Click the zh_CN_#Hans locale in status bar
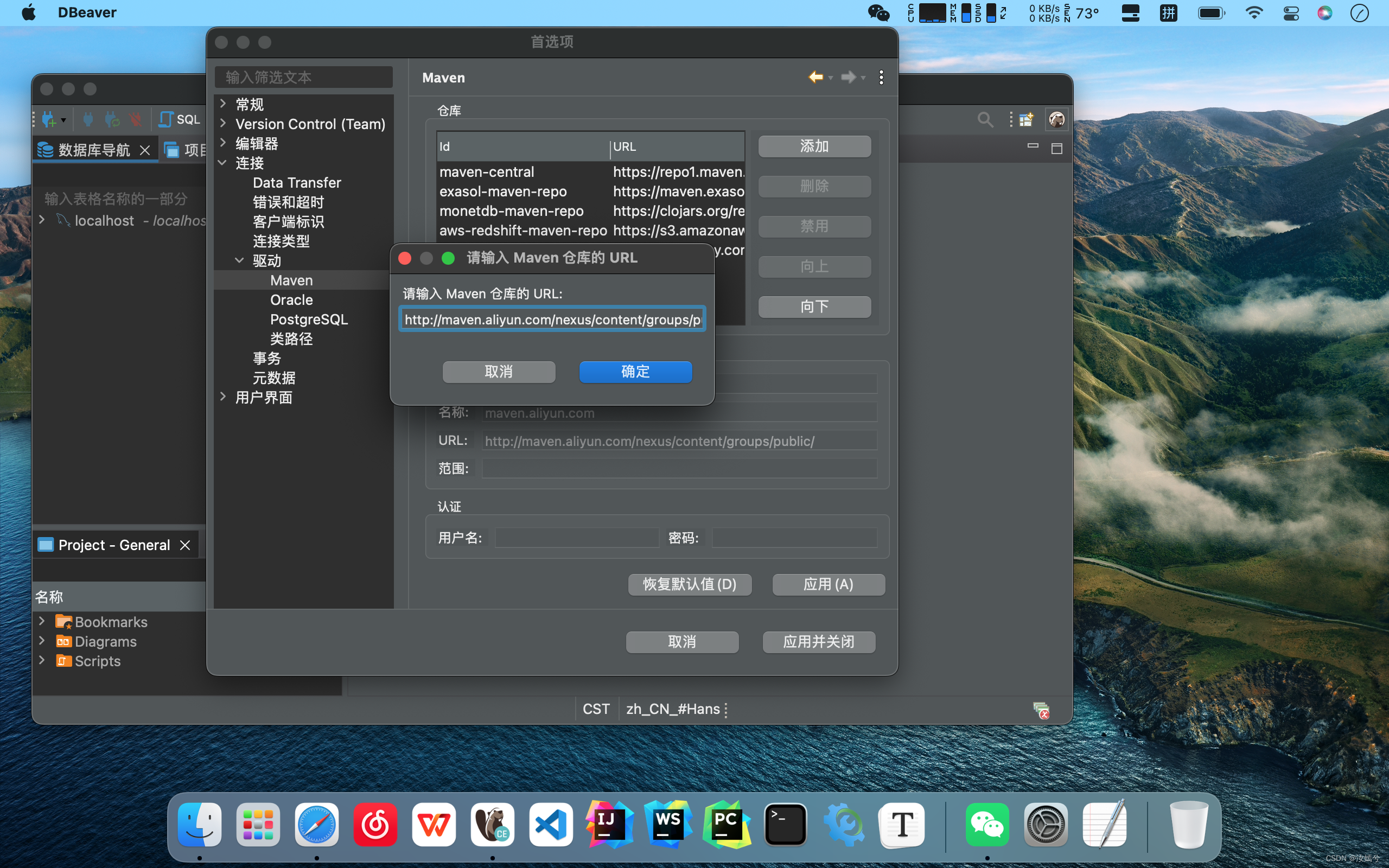The image size is (1389, 868). tap(673, 710)
